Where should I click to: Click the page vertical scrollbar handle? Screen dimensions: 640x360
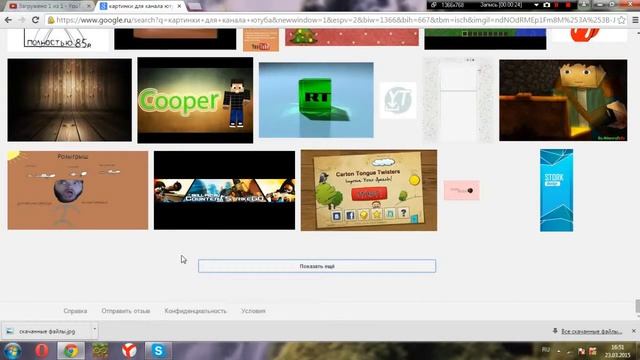tap(637, 306)
